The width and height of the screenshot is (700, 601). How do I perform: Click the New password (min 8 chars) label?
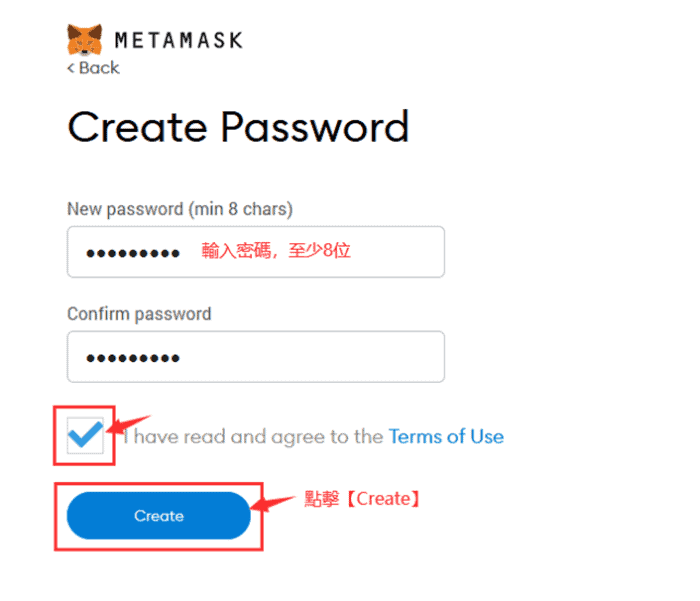(179, 209)
